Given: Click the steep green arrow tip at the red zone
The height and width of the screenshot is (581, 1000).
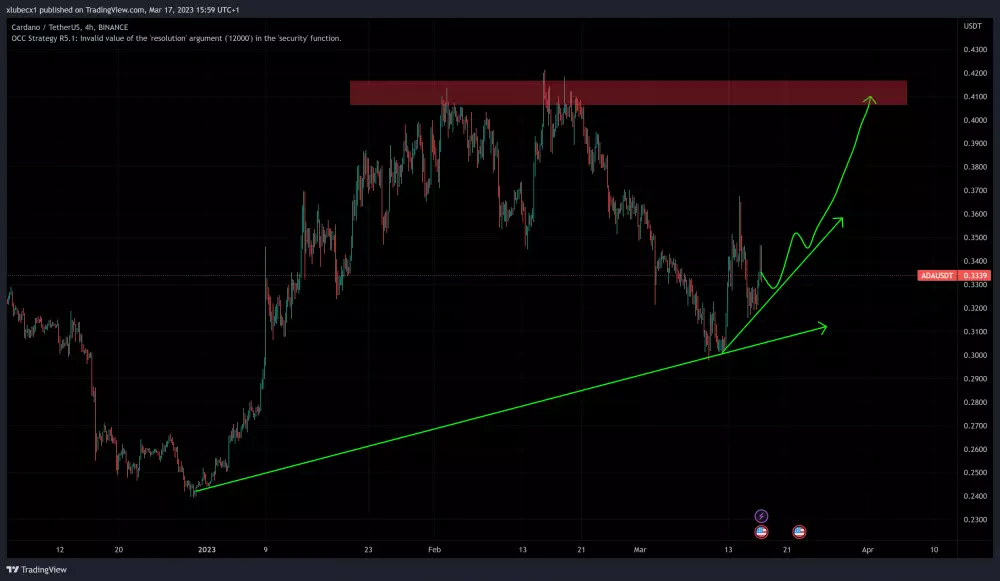Looking at the screenshot, I should (x=870, y=98).
